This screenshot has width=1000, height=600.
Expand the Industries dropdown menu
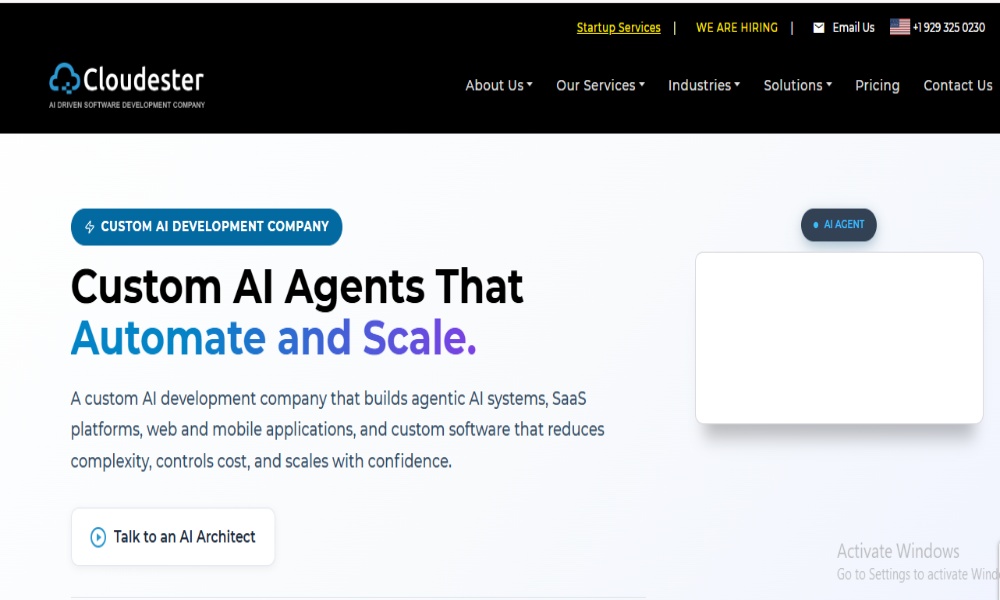(x=704, y=86)
